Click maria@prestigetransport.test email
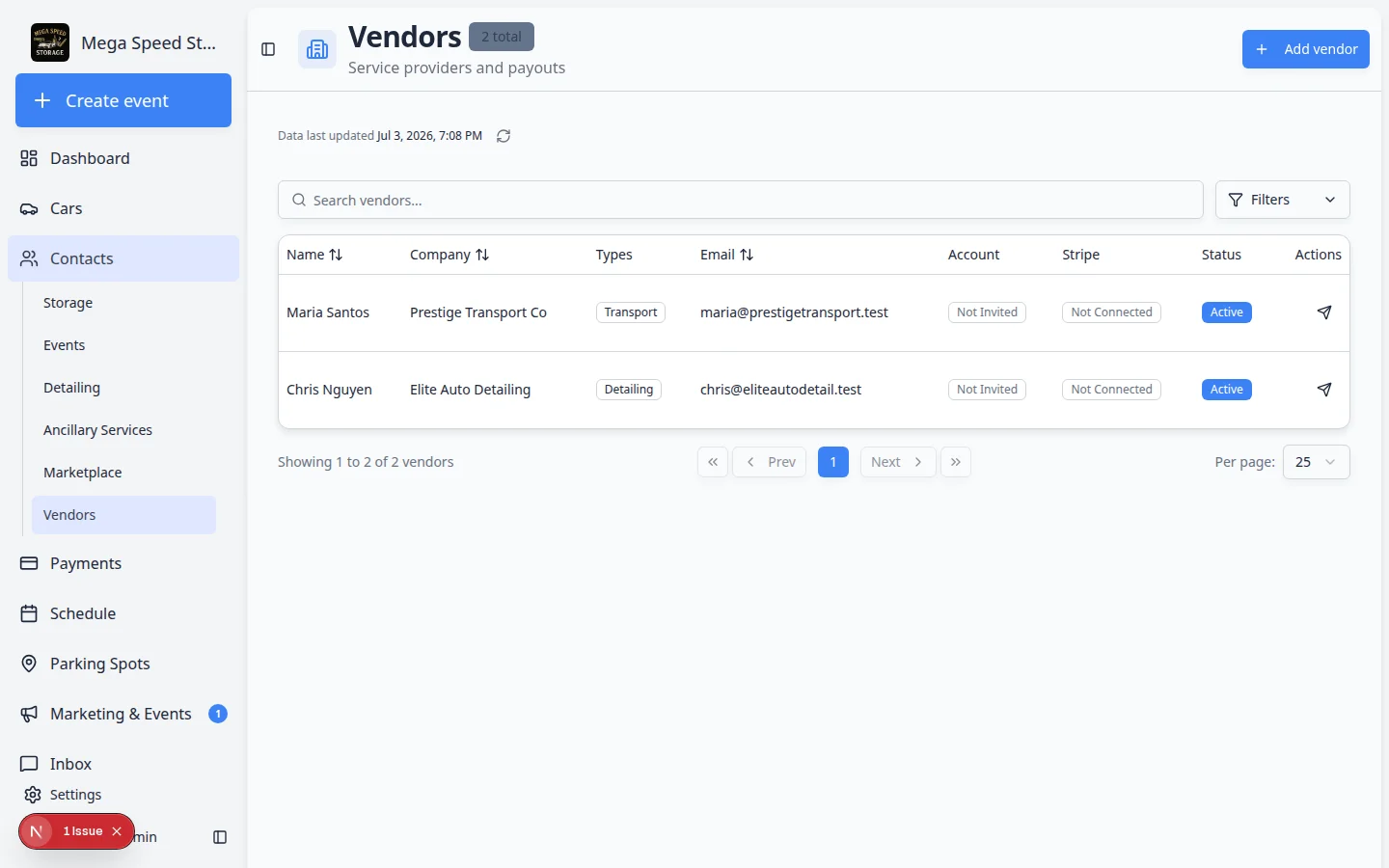The image size is (1389, 868). click(x=794, y=312)
